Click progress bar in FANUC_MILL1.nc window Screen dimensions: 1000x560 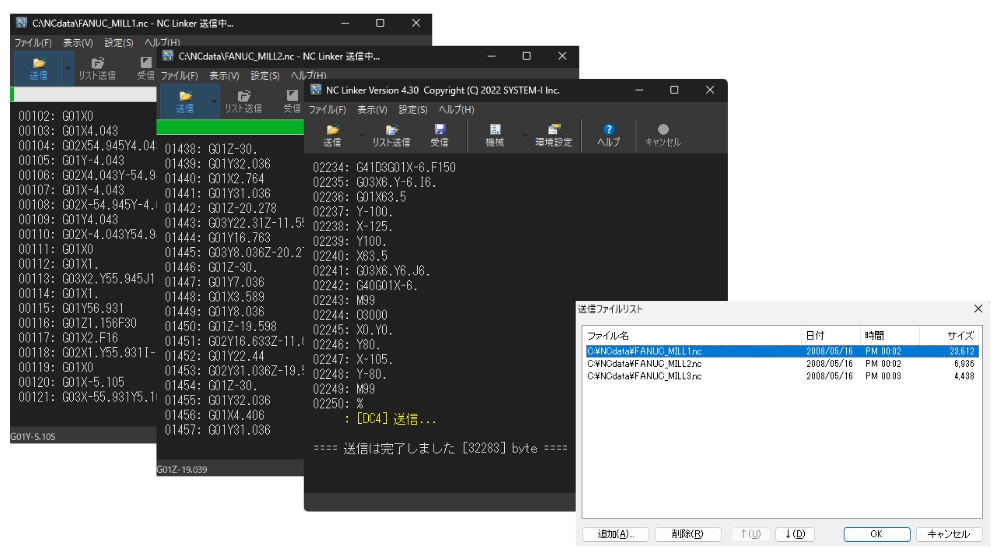click(84, 94)
